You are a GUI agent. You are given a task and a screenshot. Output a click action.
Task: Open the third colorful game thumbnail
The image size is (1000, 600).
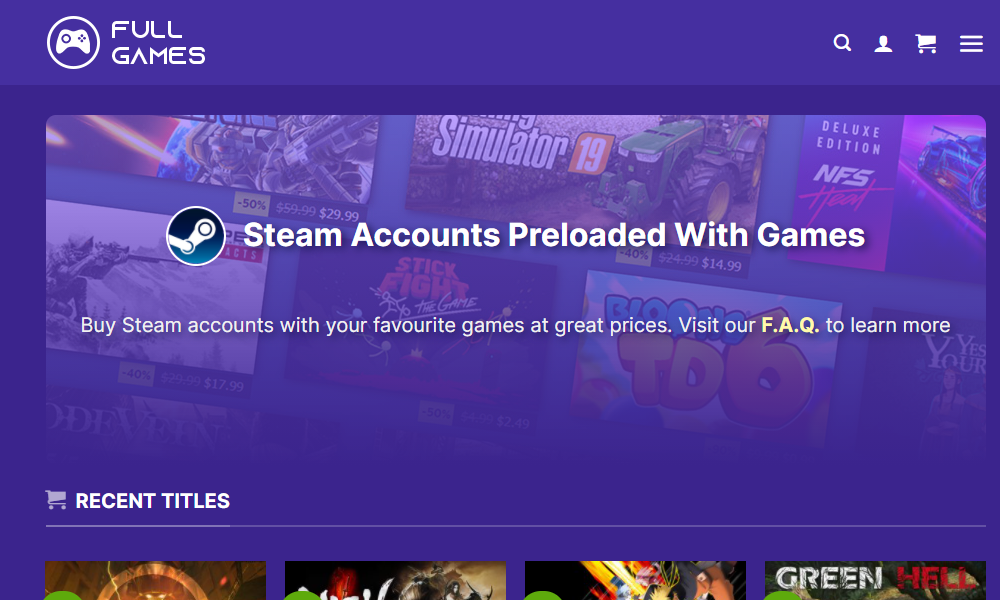[x=635, y=580]
